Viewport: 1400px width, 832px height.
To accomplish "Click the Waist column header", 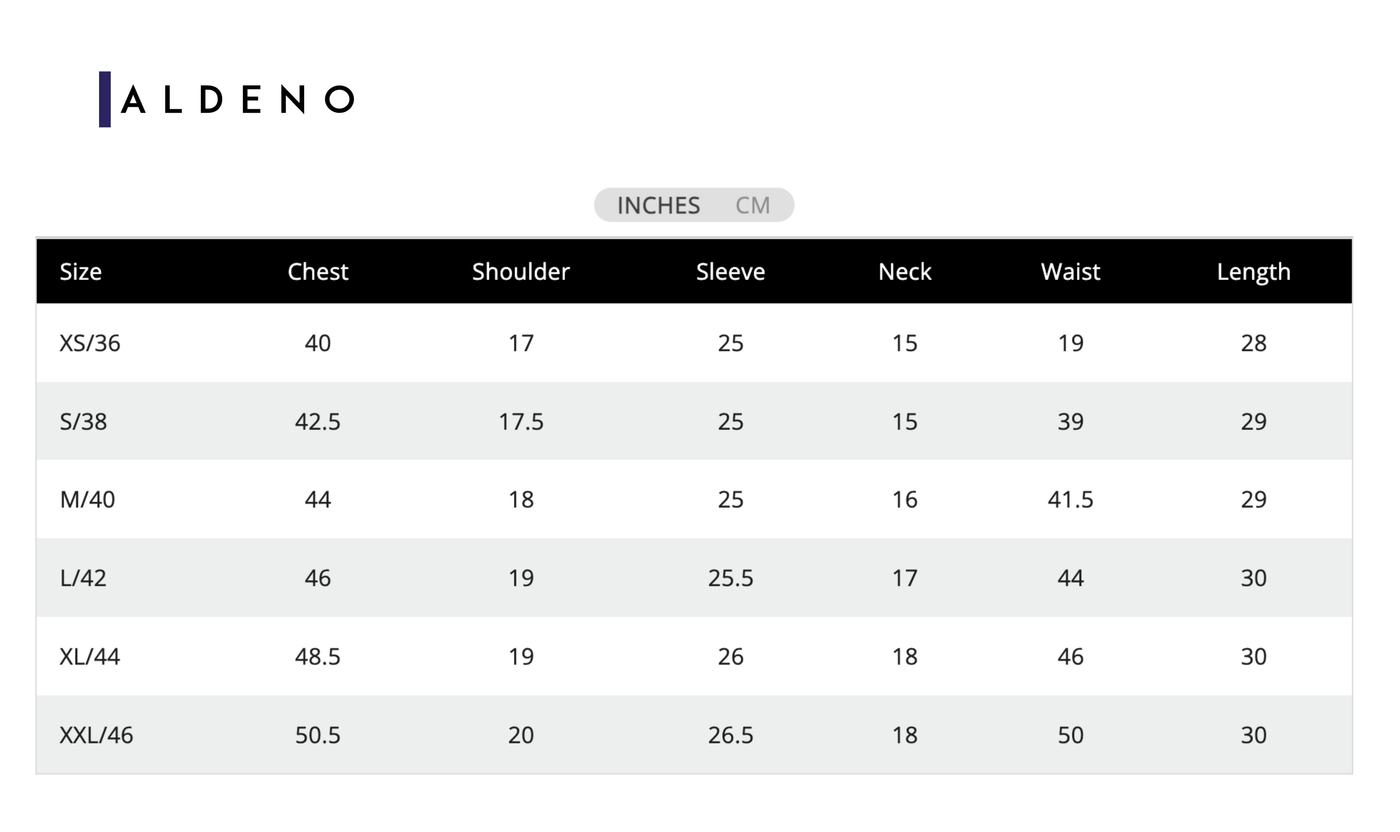I will coord(1070,272).
